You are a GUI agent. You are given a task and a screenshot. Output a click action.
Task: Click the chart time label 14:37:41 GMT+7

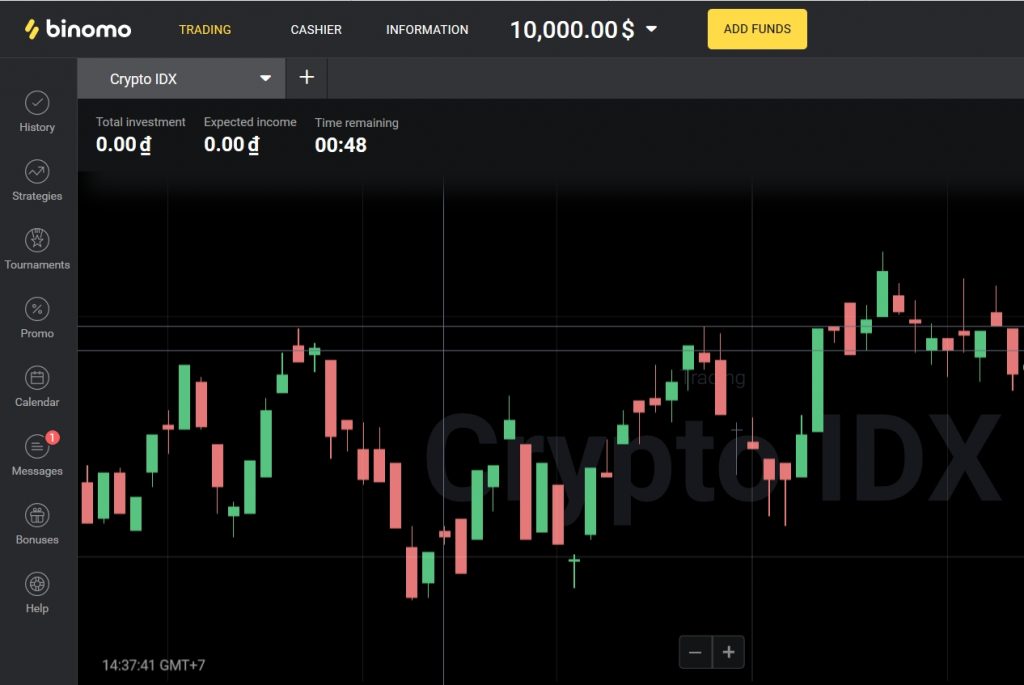(154, 665)
